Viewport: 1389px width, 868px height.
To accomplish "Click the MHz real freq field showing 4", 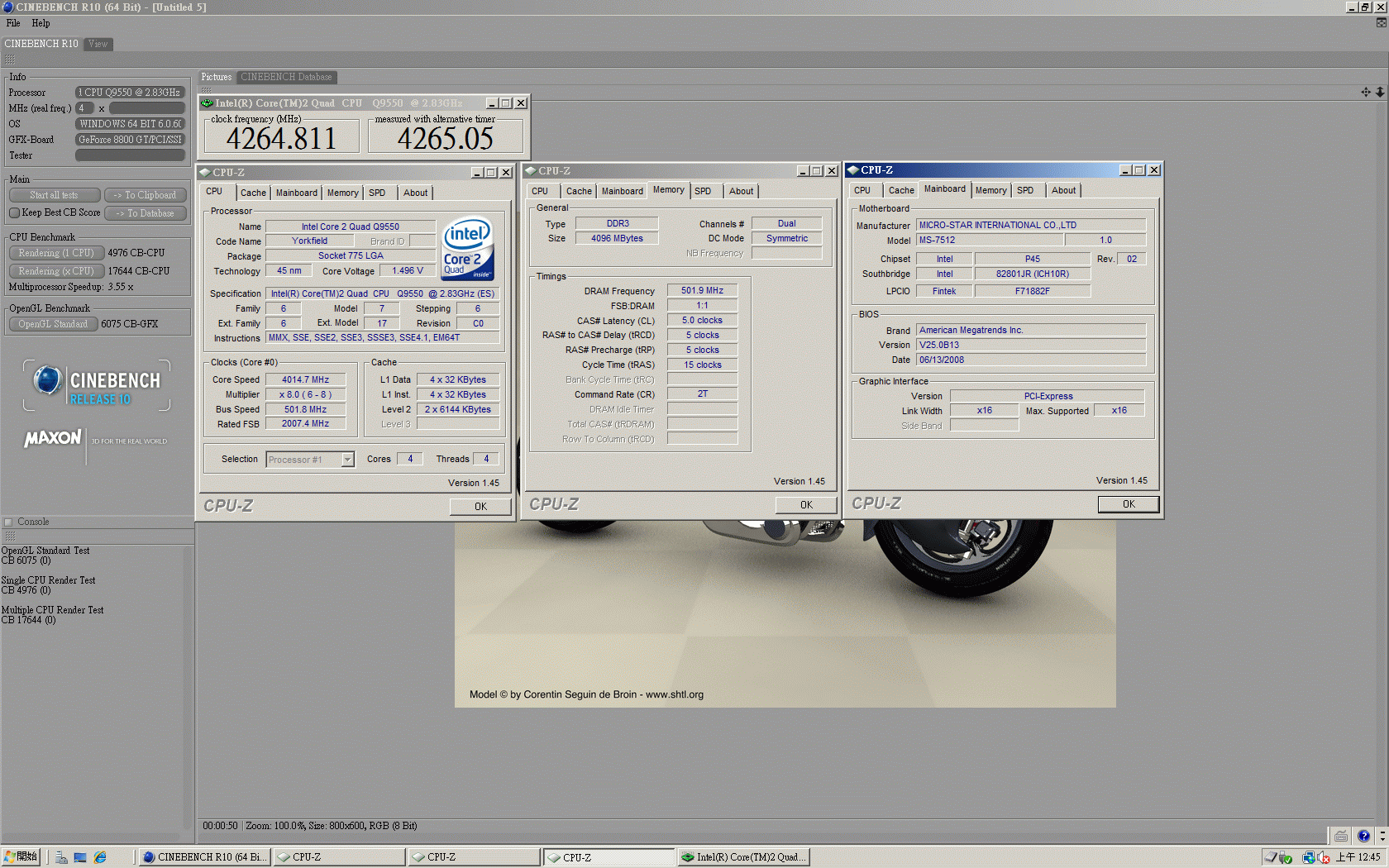I will (x=84, y=108).
